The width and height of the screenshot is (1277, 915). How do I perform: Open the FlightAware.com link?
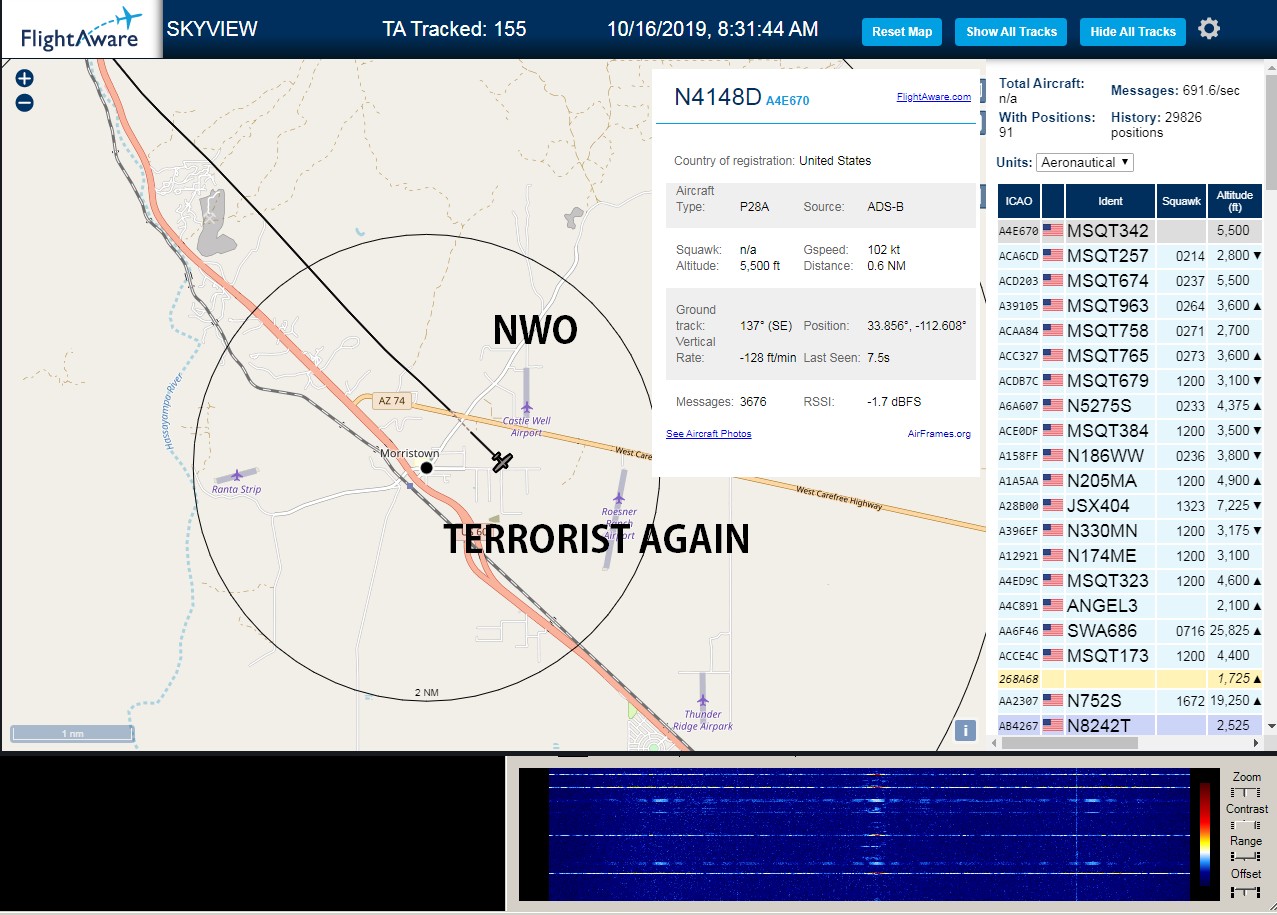click(x=934, y=97)
